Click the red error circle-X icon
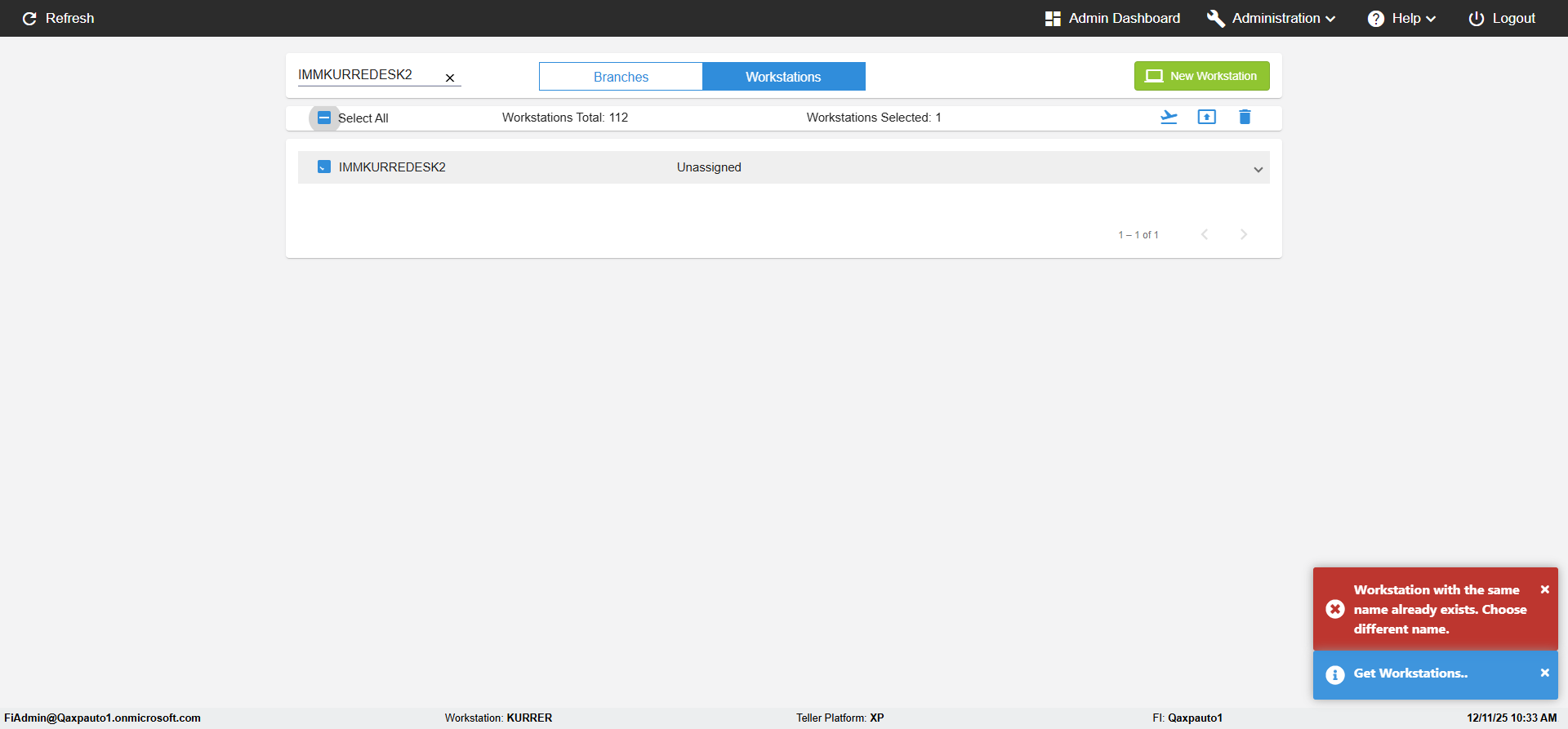The width and height of the screenshot is (1568, 729). tap(1335, 609)
